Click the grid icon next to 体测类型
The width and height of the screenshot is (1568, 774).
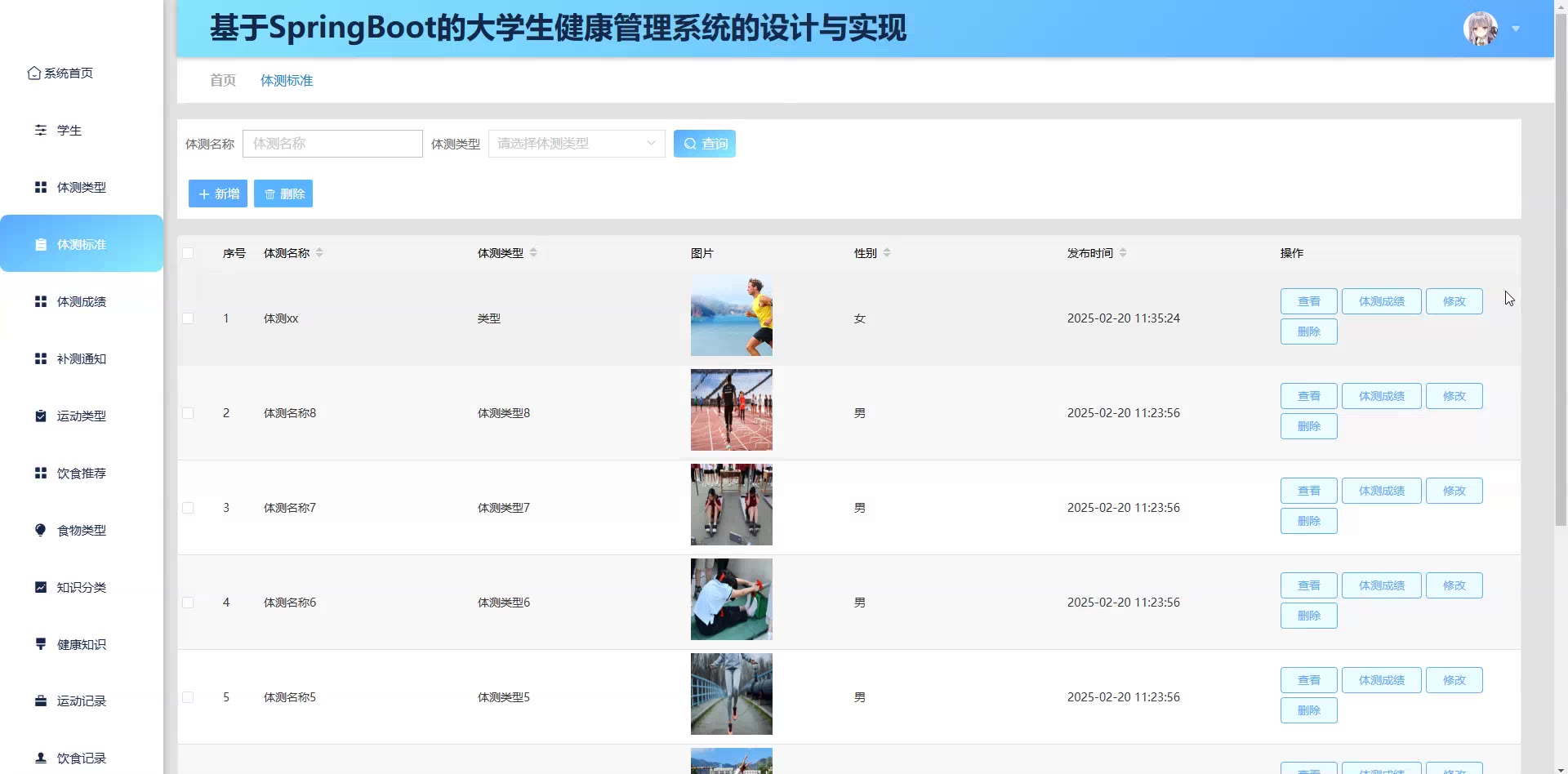tap(41, 188)
